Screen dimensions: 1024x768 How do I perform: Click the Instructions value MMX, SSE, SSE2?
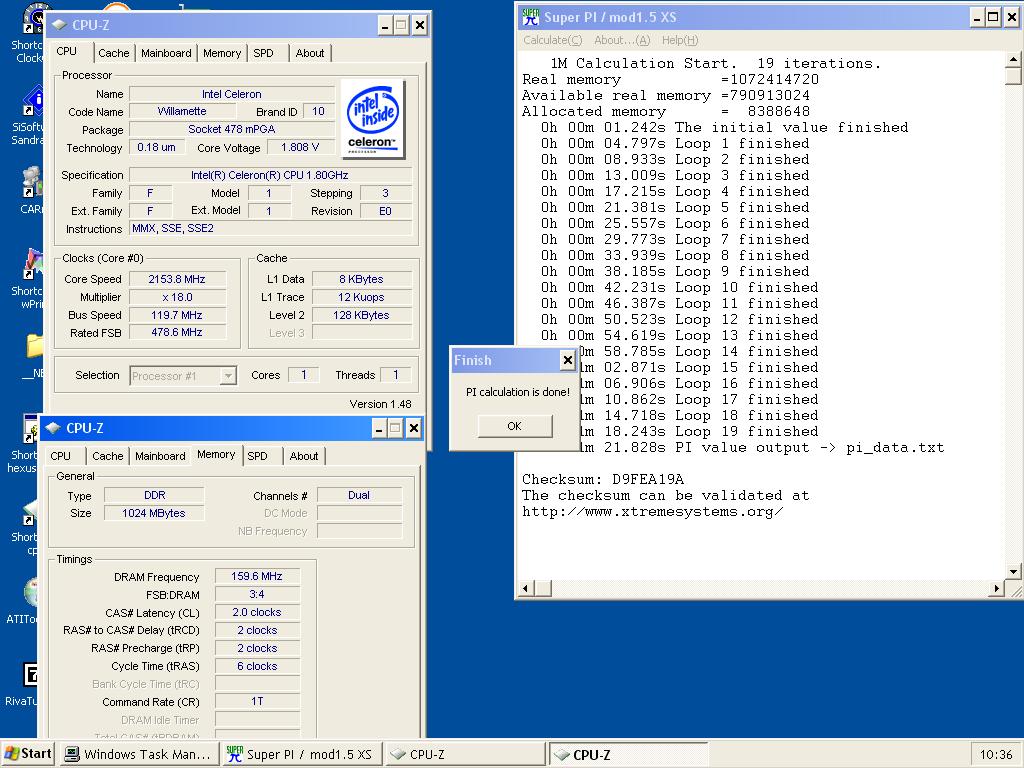coord(270,229)
